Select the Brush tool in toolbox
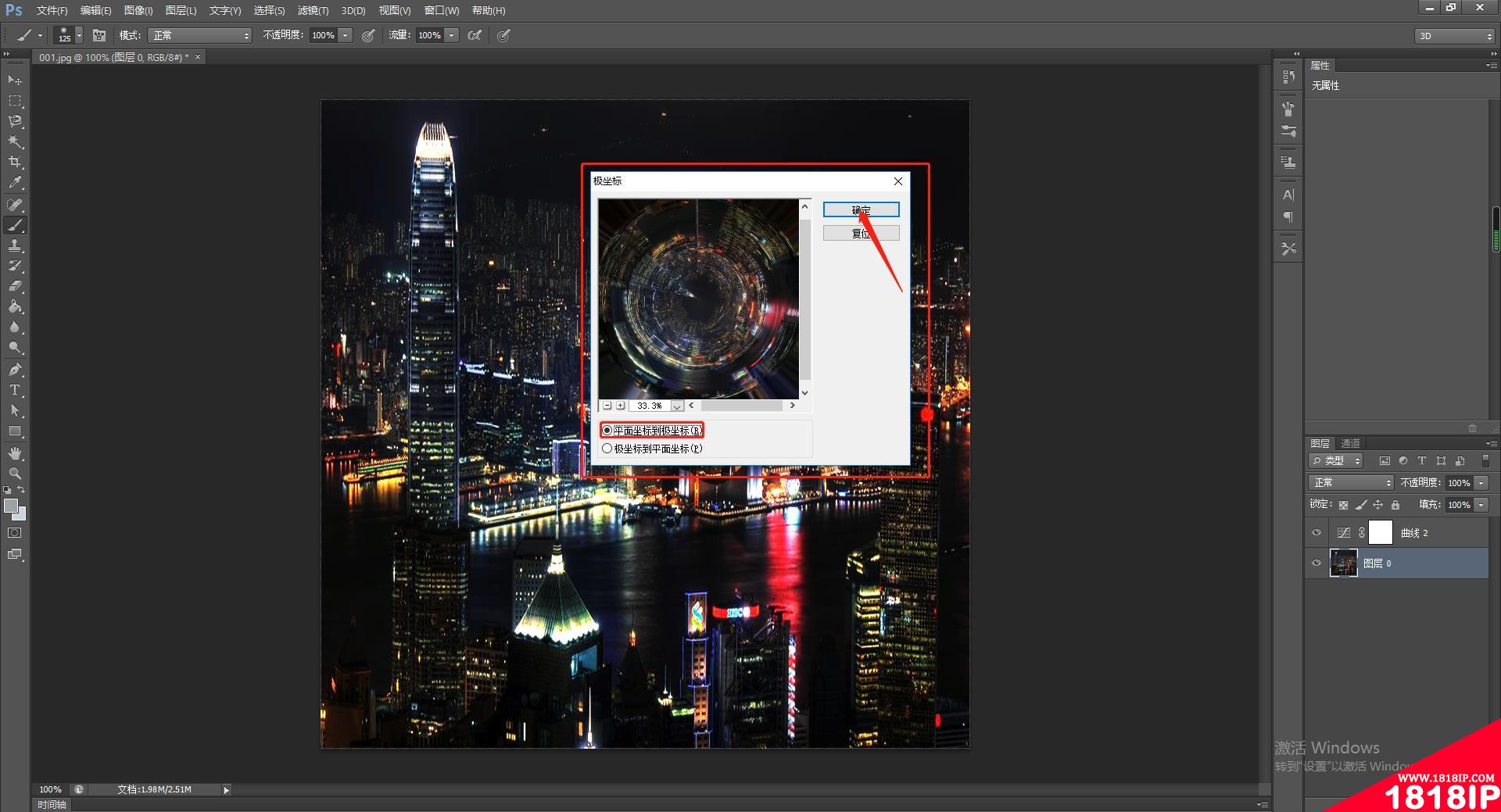 tap(15, 225)
